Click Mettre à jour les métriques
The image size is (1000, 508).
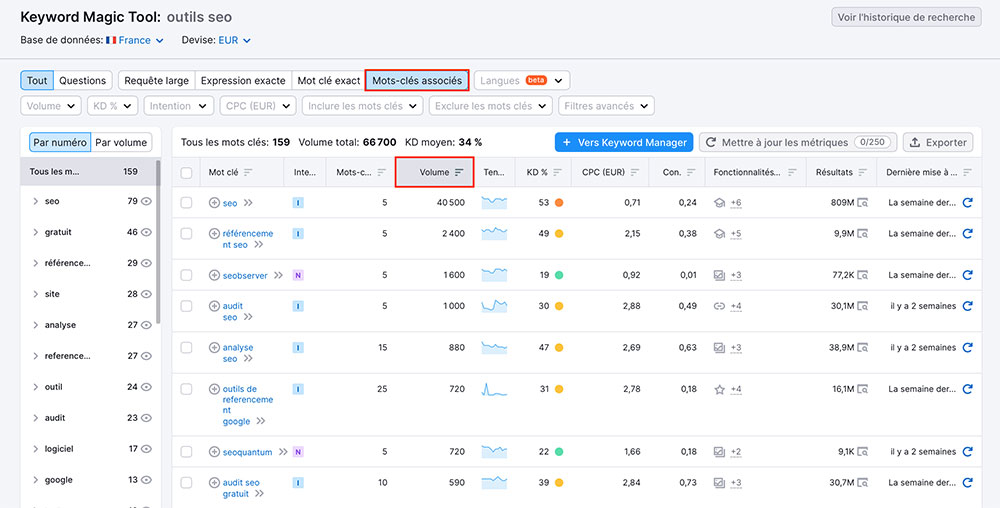coord(798,143)
